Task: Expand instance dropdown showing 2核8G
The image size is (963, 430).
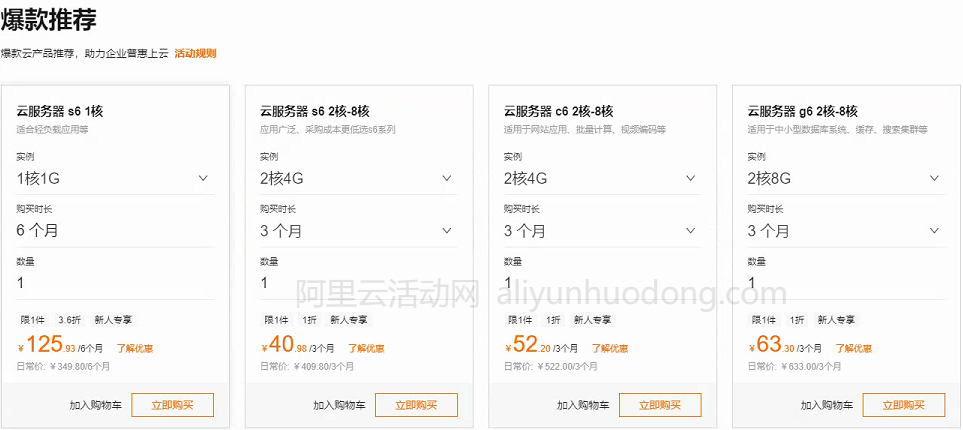Action: tap(846, 179)
